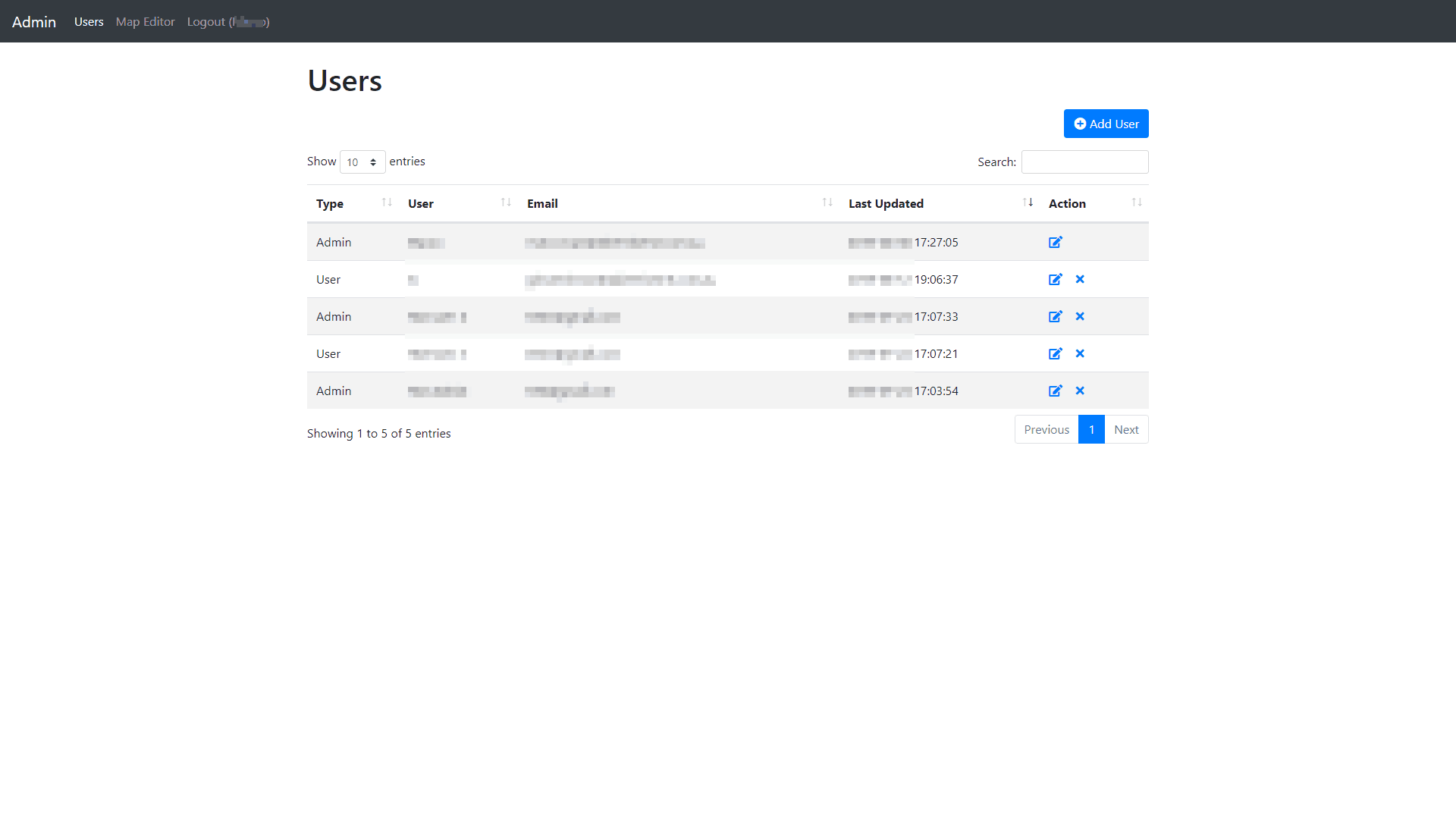Delete the user updated at 17:07:21
The width and height of the screenshot is (1456, 819).
(1080, 354)
